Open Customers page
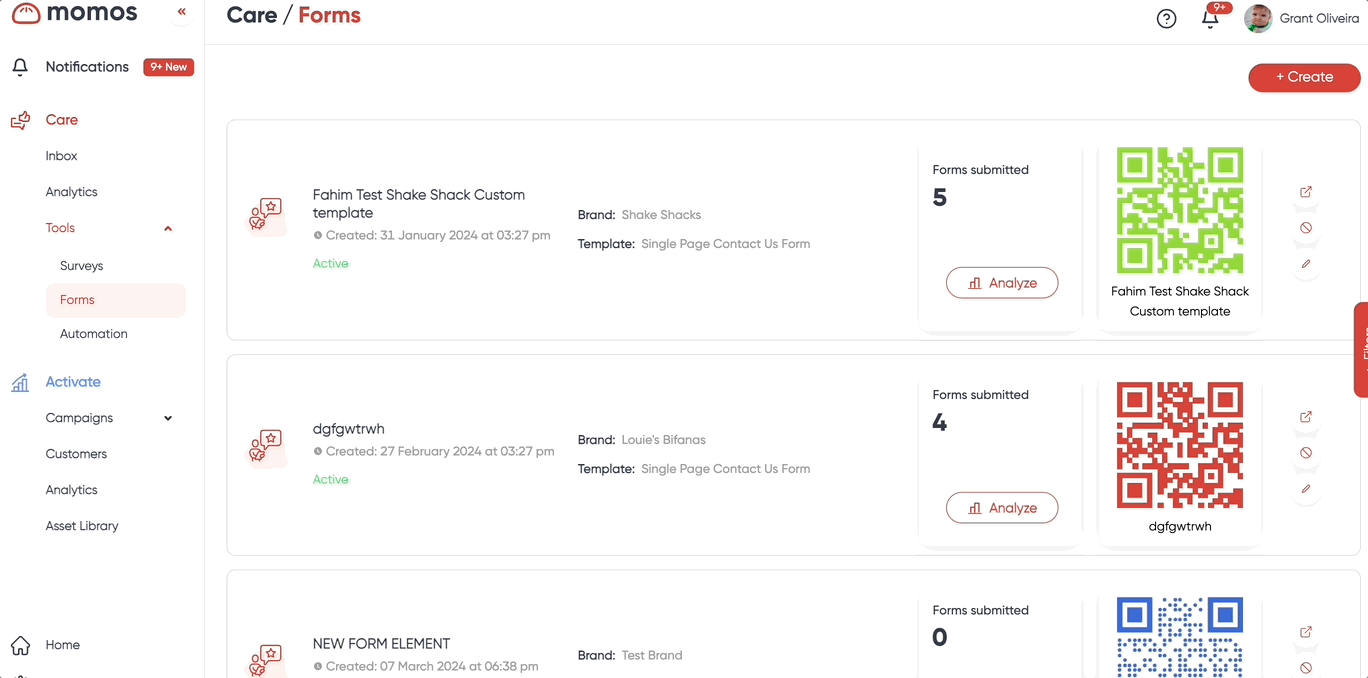The height and width of the screenshot is (678, 1368). coord(76,454)
